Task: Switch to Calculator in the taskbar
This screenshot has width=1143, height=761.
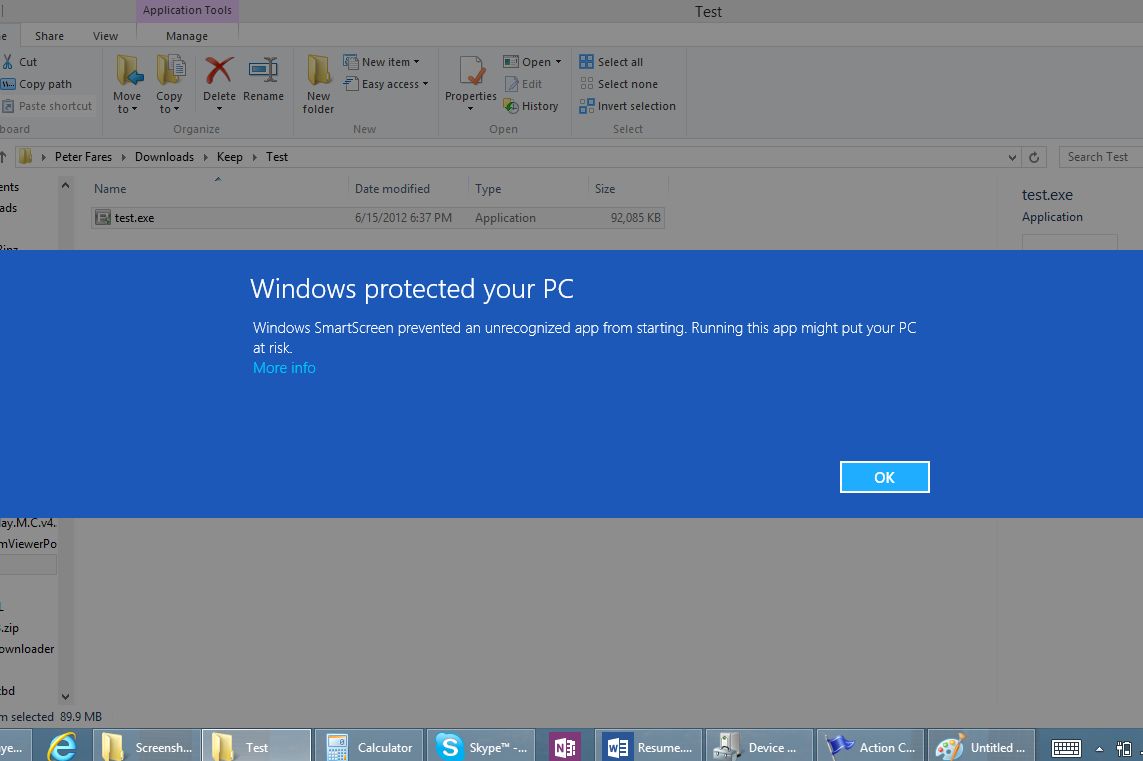Action: [370, 746]
